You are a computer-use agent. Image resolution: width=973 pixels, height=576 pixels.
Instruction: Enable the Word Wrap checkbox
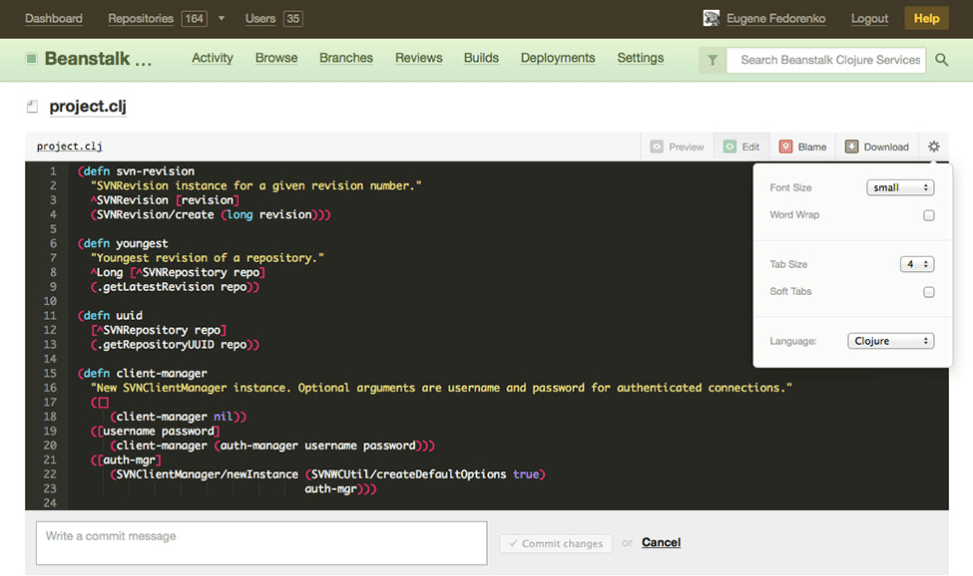tap(928, 215)
